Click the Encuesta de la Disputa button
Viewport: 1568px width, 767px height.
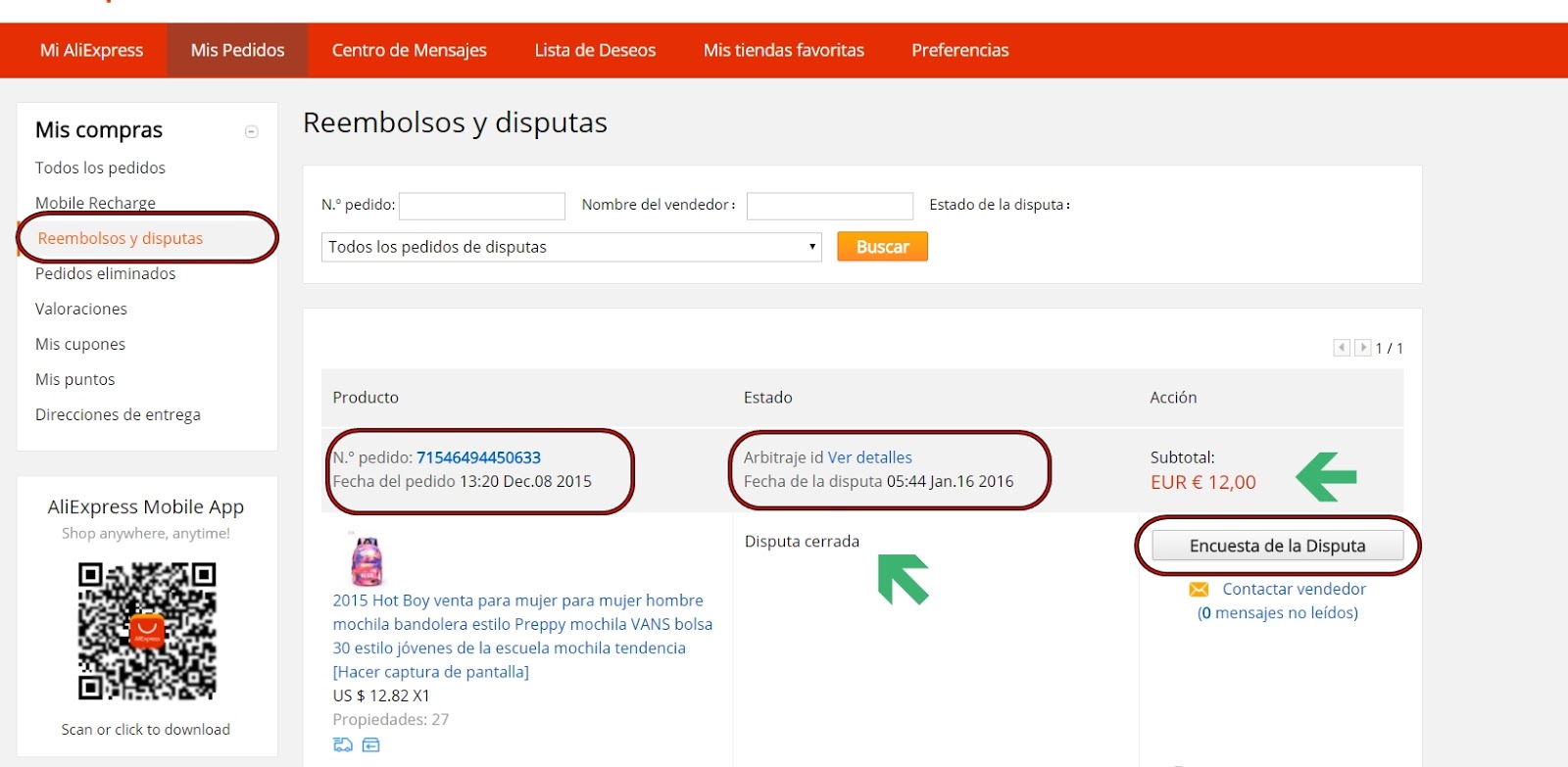[x=1278, y=546]
